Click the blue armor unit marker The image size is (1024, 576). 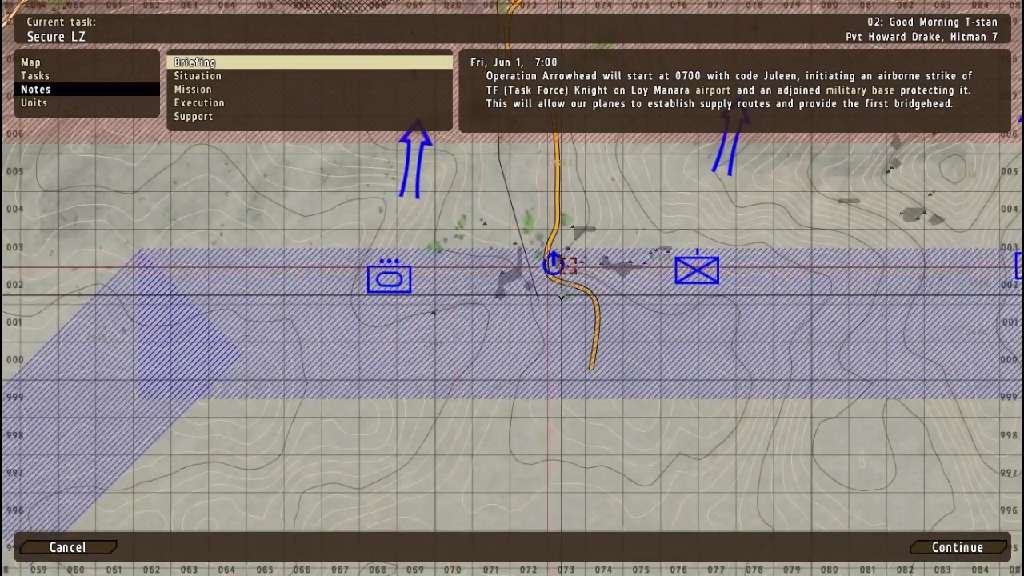[x=389, y=278]
